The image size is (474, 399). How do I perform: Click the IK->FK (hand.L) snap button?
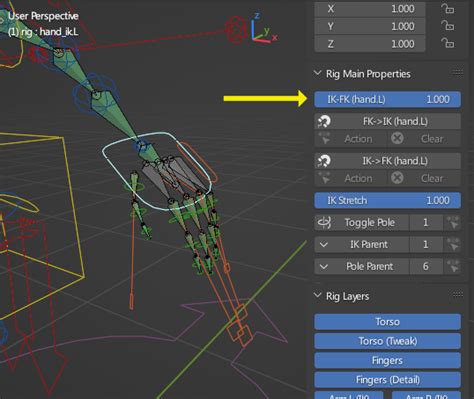coord(388,161)
